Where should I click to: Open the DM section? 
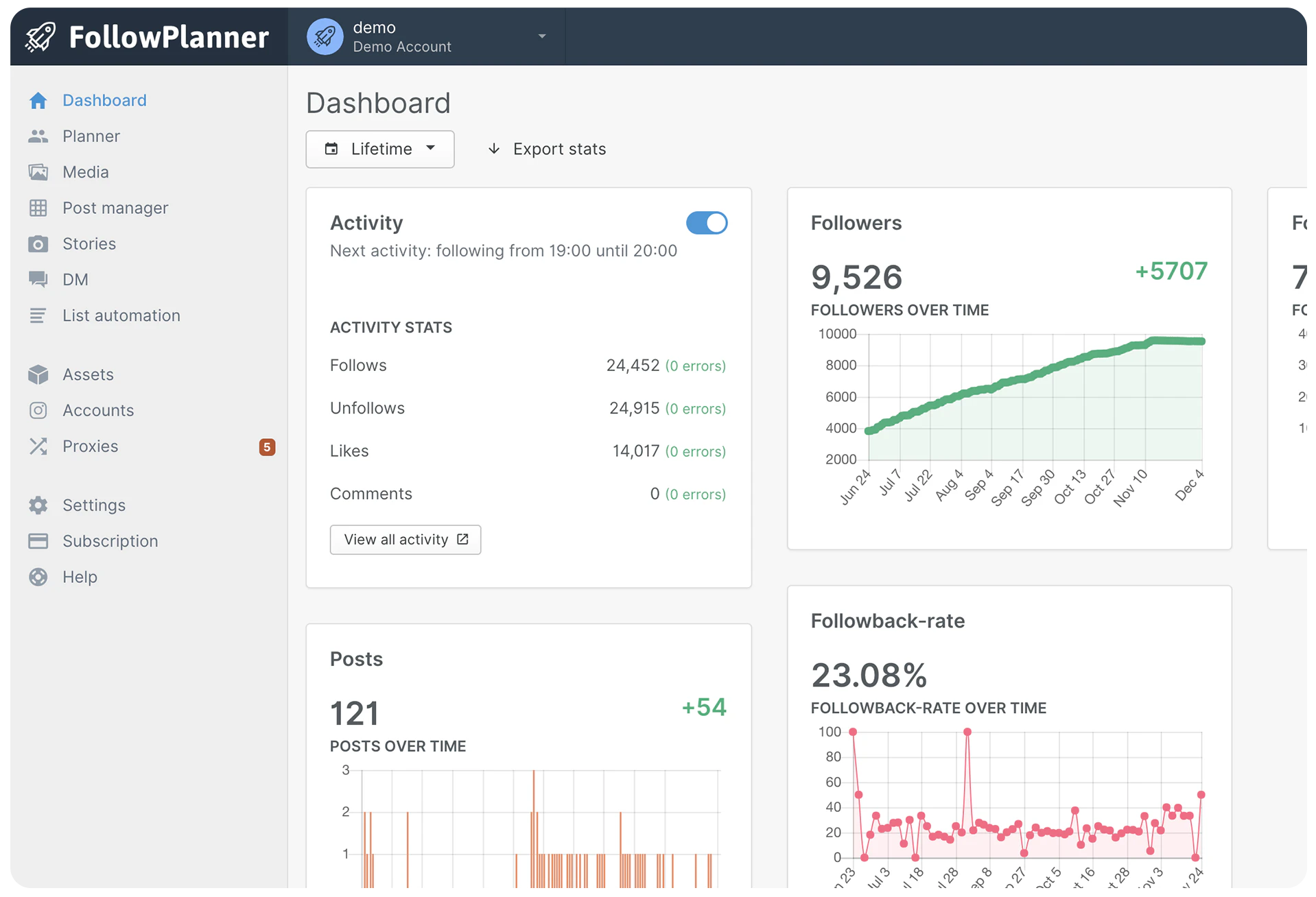tap(75, 279)
